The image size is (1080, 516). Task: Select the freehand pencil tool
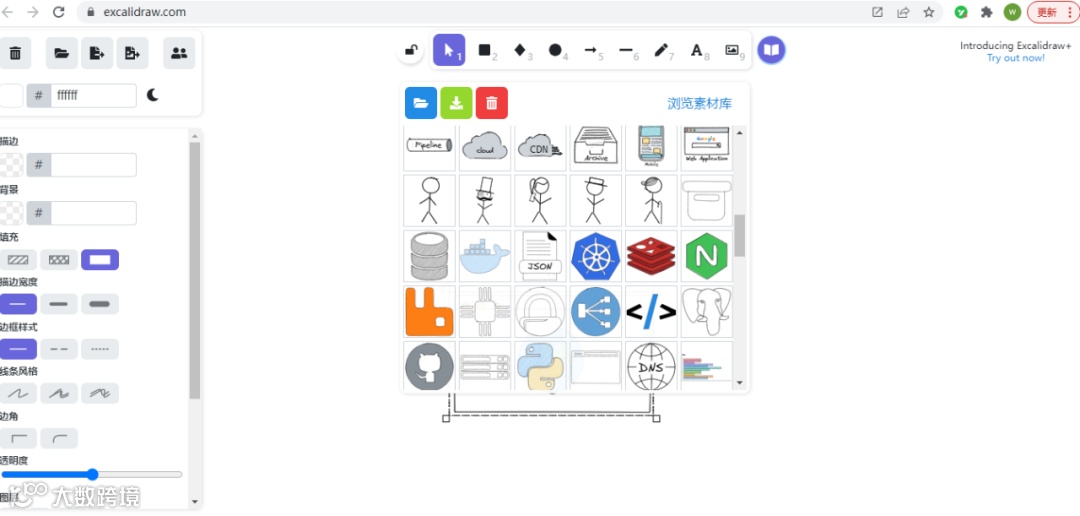[661, 50]
